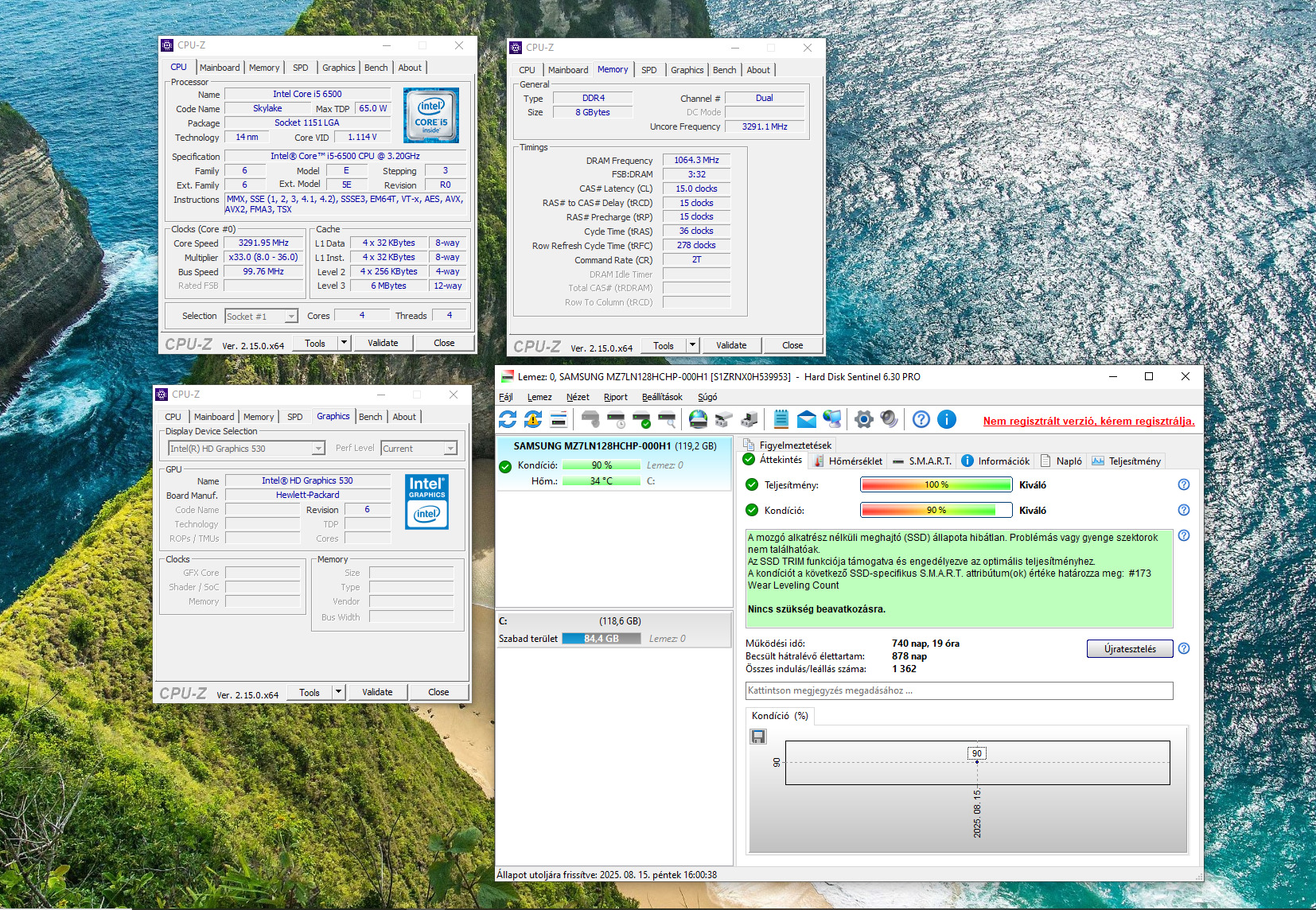
Task: Click the blue envelope e-mail icon
Action: pos(806,419)
